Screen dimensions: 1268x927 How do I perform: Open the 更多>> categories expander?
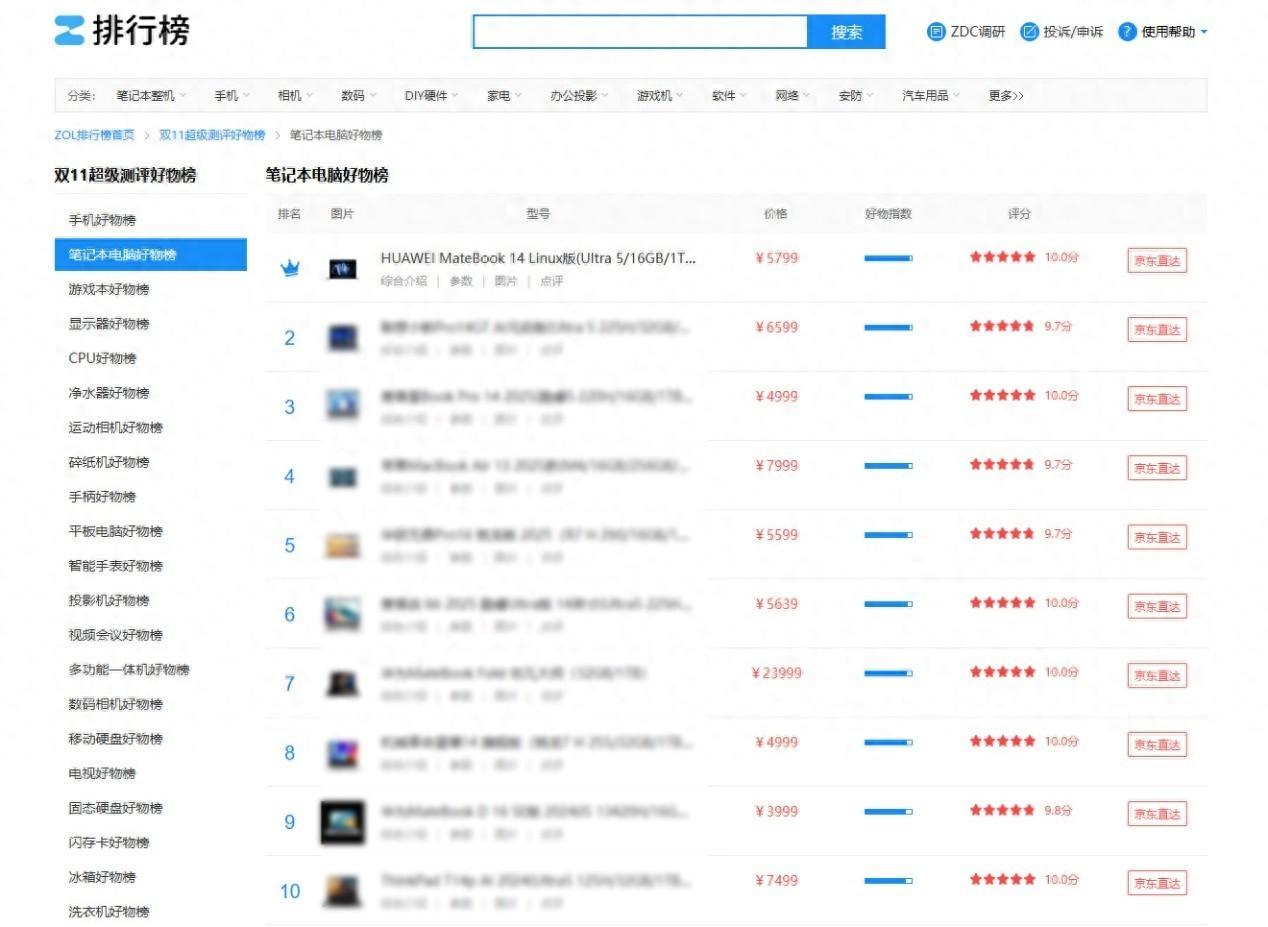coord(1005,96)
